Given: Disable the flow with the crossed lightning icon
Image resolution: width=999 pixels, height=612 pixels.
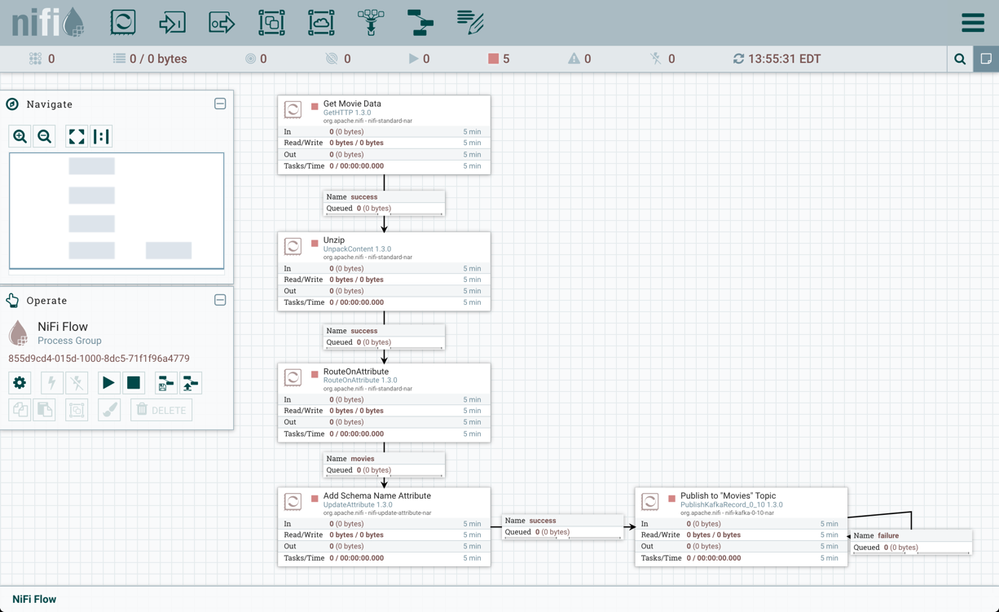Looking at the screenshot, I should 76,382.
